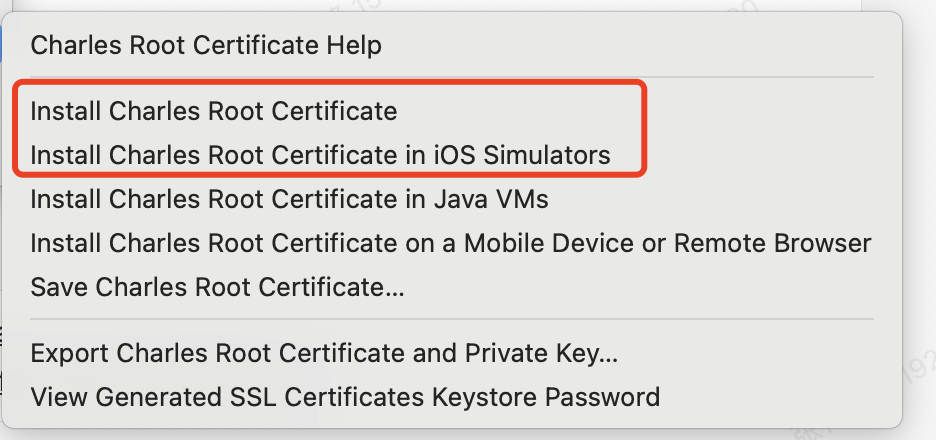Select the Export certificate and Private Key item
Screen dimensions: 936x440
(324, 353)
